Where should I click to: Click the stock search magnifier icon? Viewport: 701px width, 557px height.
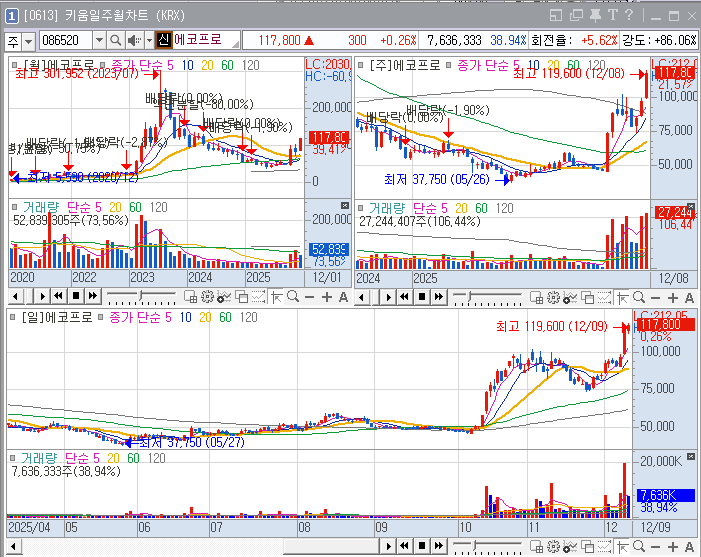tap(115, 41)
